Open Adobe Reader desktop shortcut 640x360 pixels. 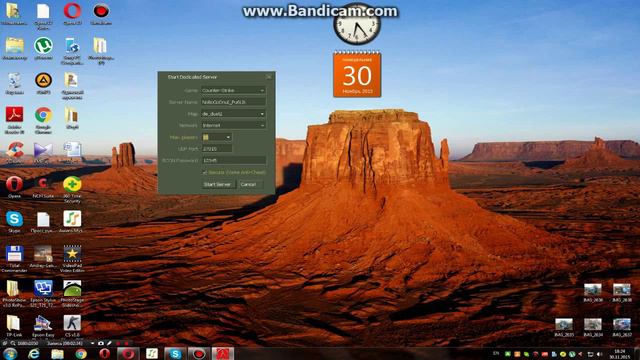[14, 120]
